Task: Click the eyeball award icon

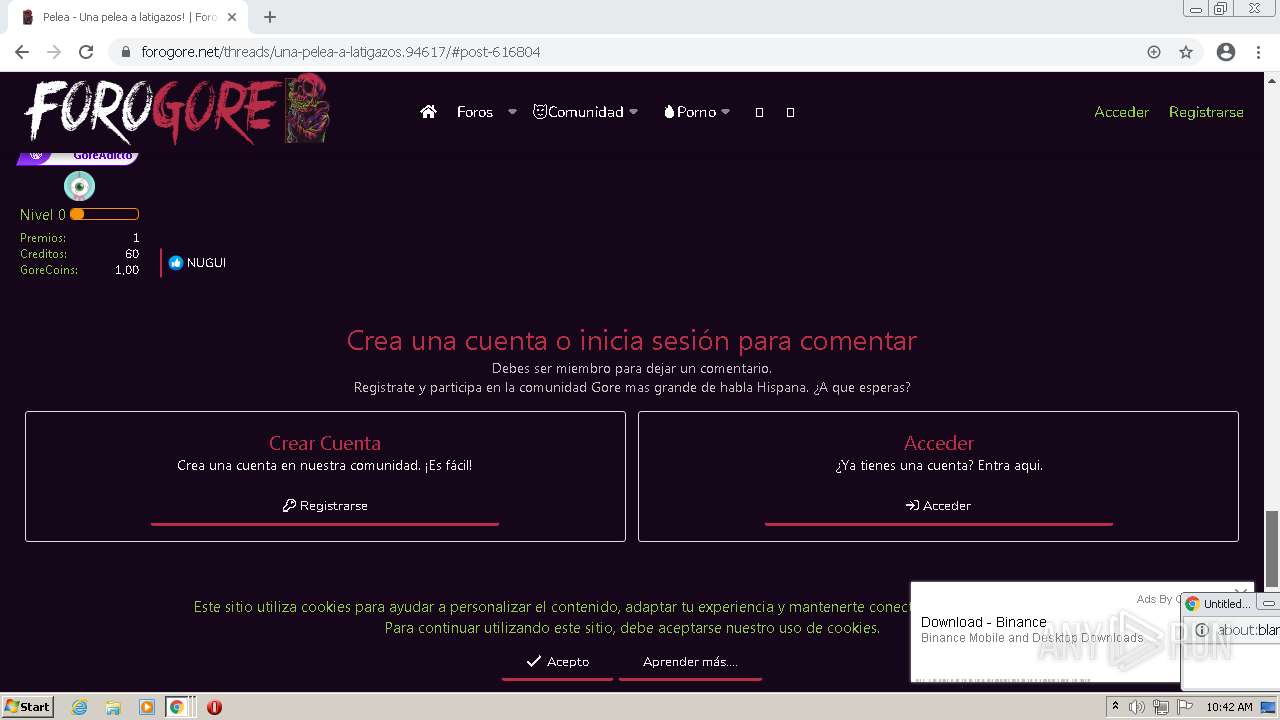Action: coord(79,186)
